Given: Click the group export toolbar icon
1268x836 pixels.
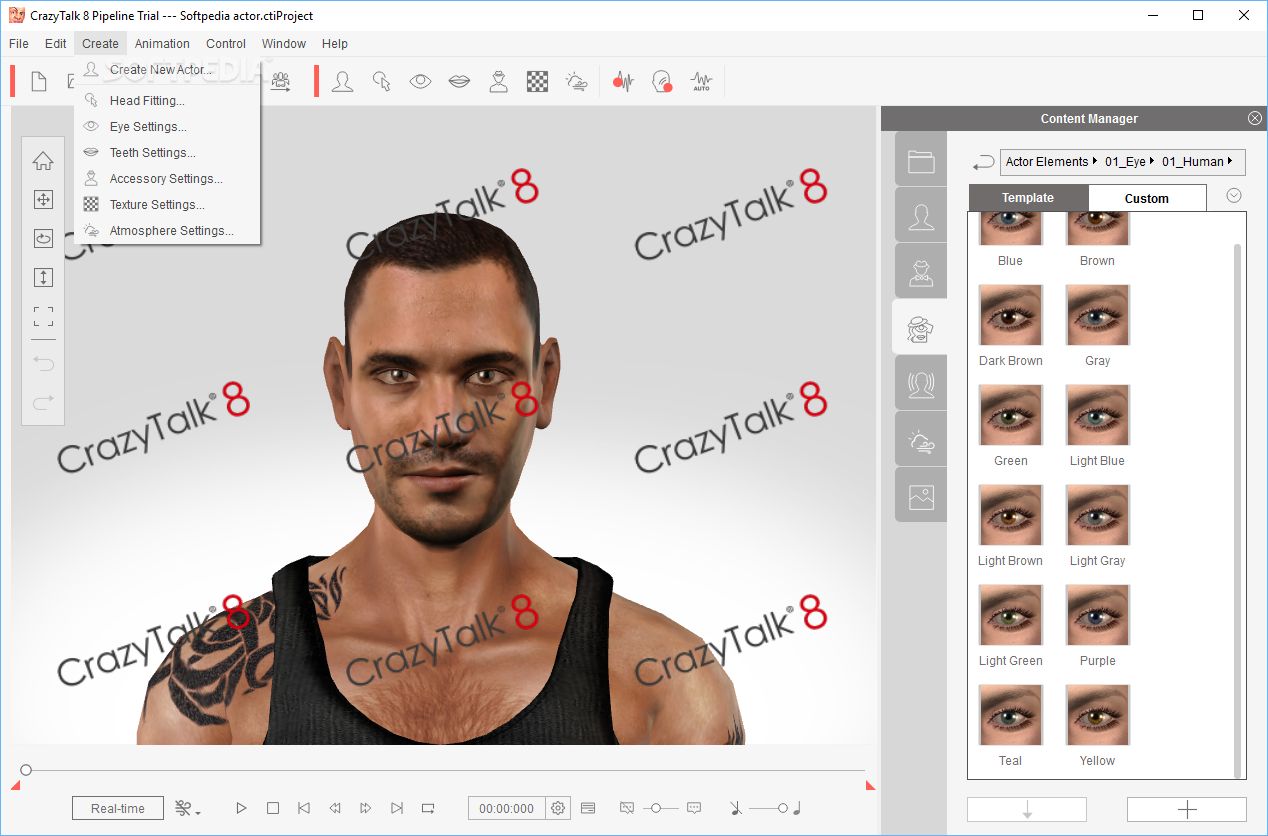Looking at the screenshot, I should point(281,81).
